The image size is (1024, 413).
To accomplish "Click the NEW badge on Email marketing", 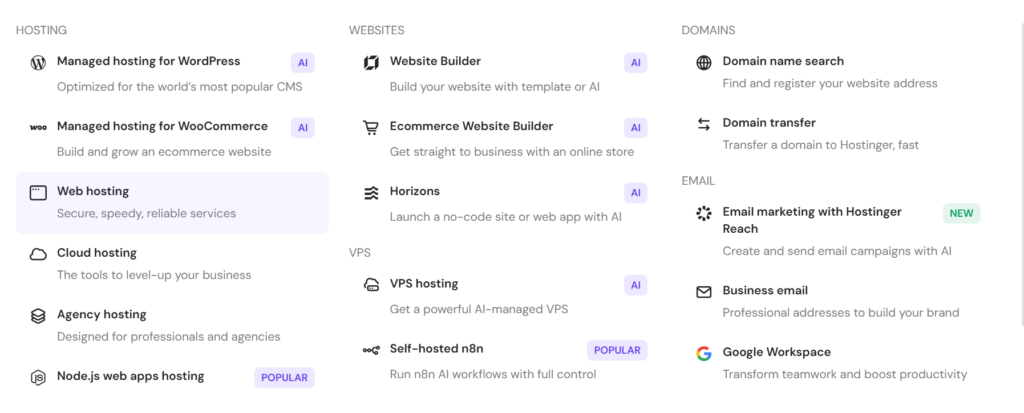I will click(x=961, y=213).
